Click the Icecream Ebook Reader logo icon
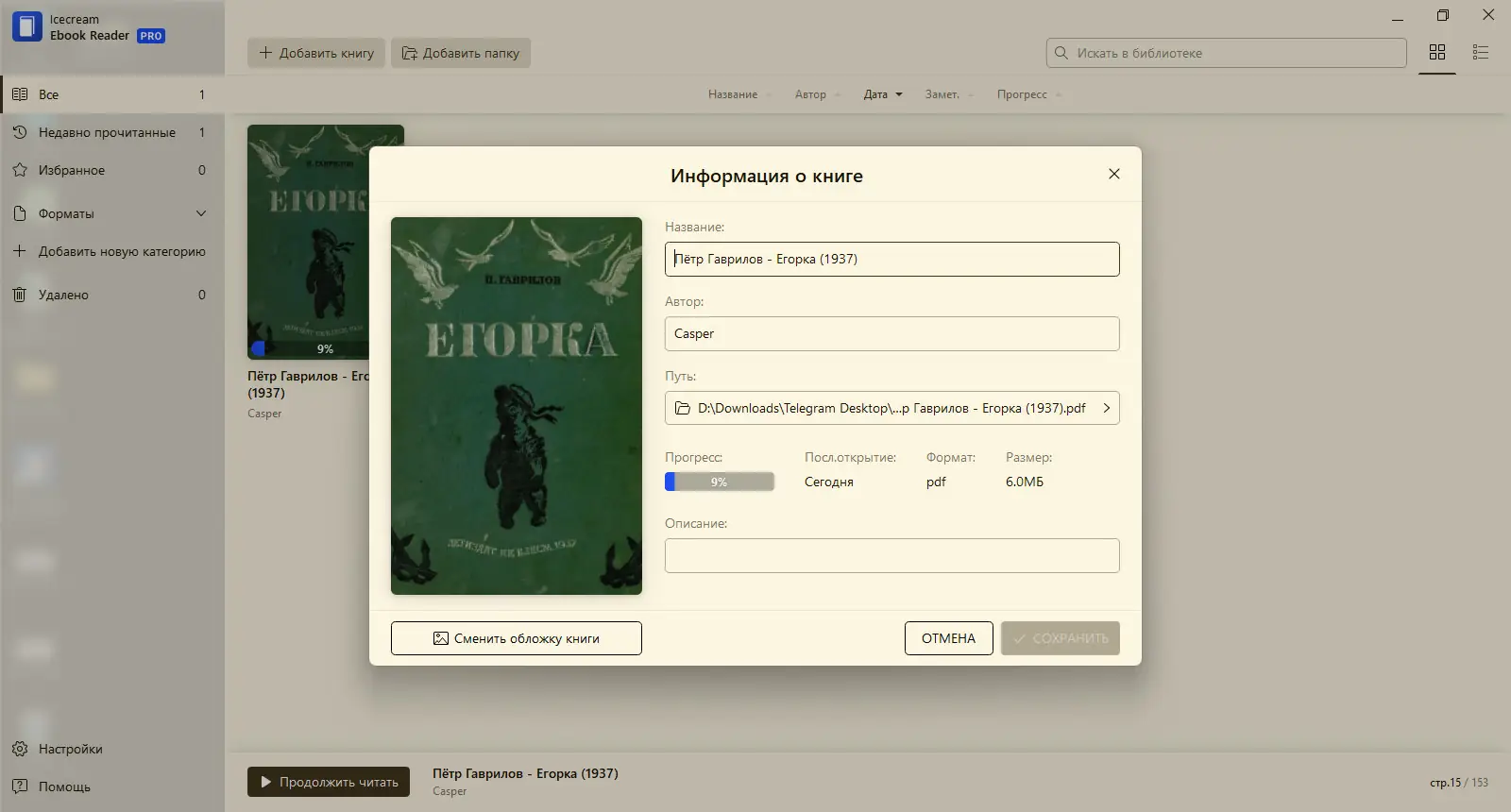 (26, 26)
